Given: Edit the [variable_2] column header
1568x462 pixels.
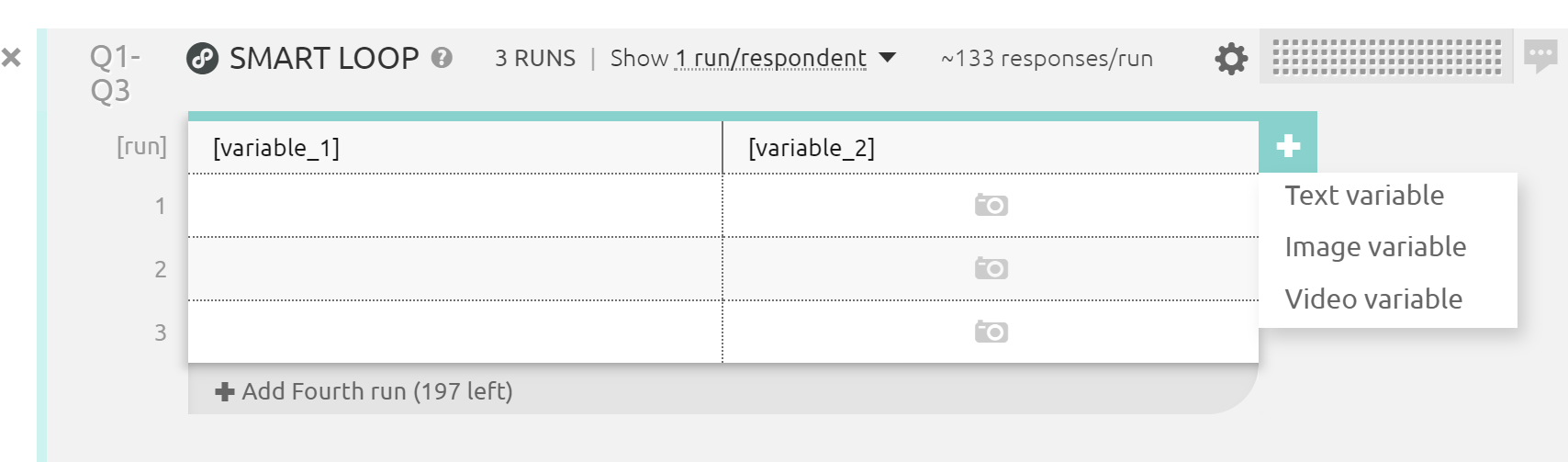Looking at the screenshot, I should click(812, 148).
